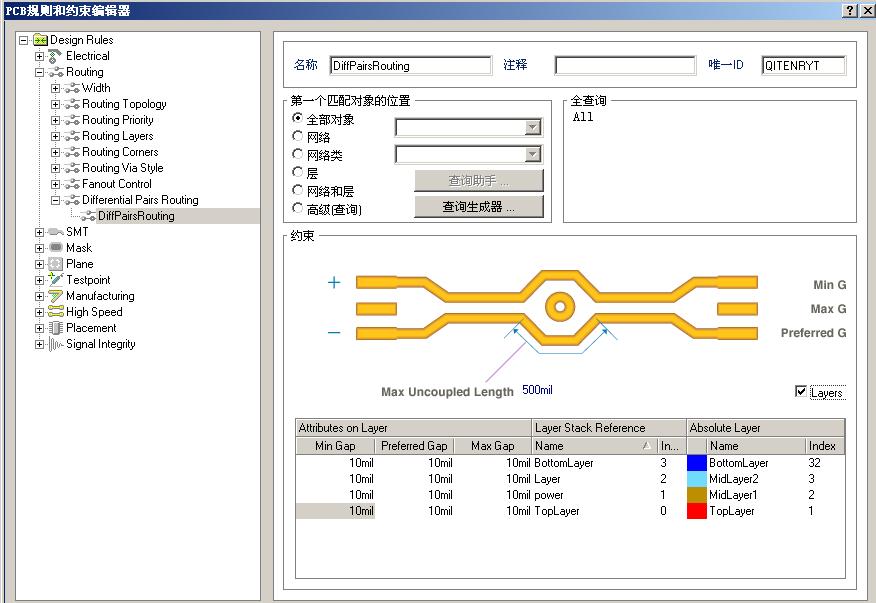
Task: Click the High Speed category icon
Action: (55, 312)
